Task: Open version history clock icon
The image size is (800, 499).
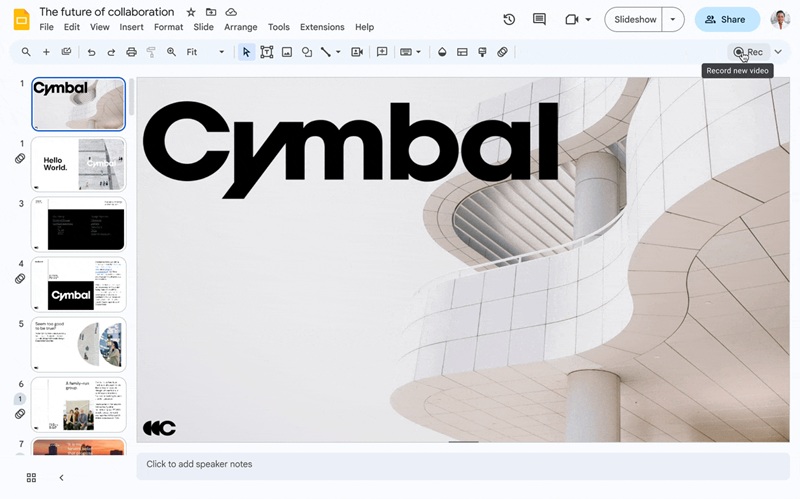Action: (509, 19)
